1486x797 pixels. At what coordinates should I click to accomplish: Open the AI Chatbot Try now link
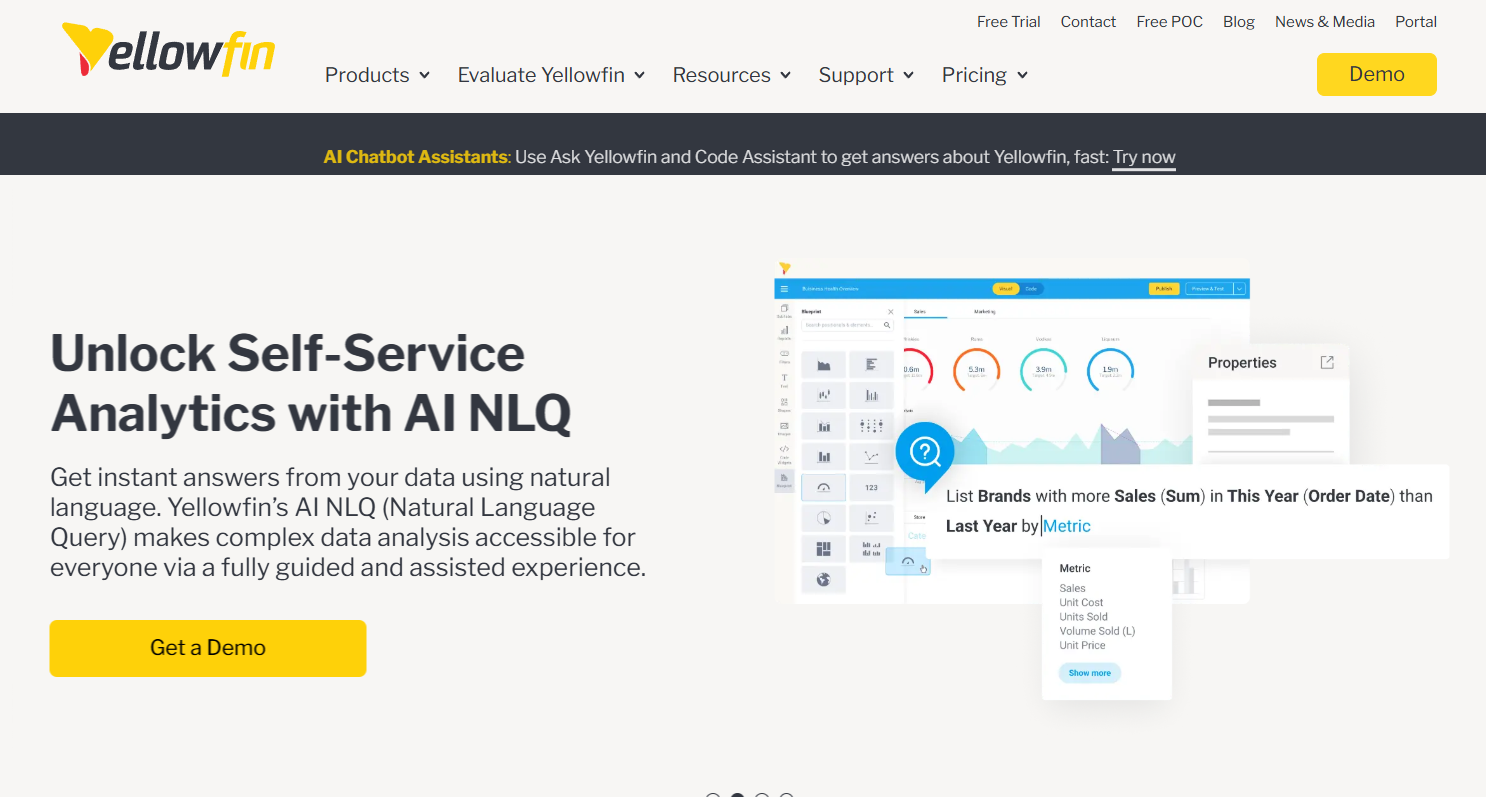1143,157
